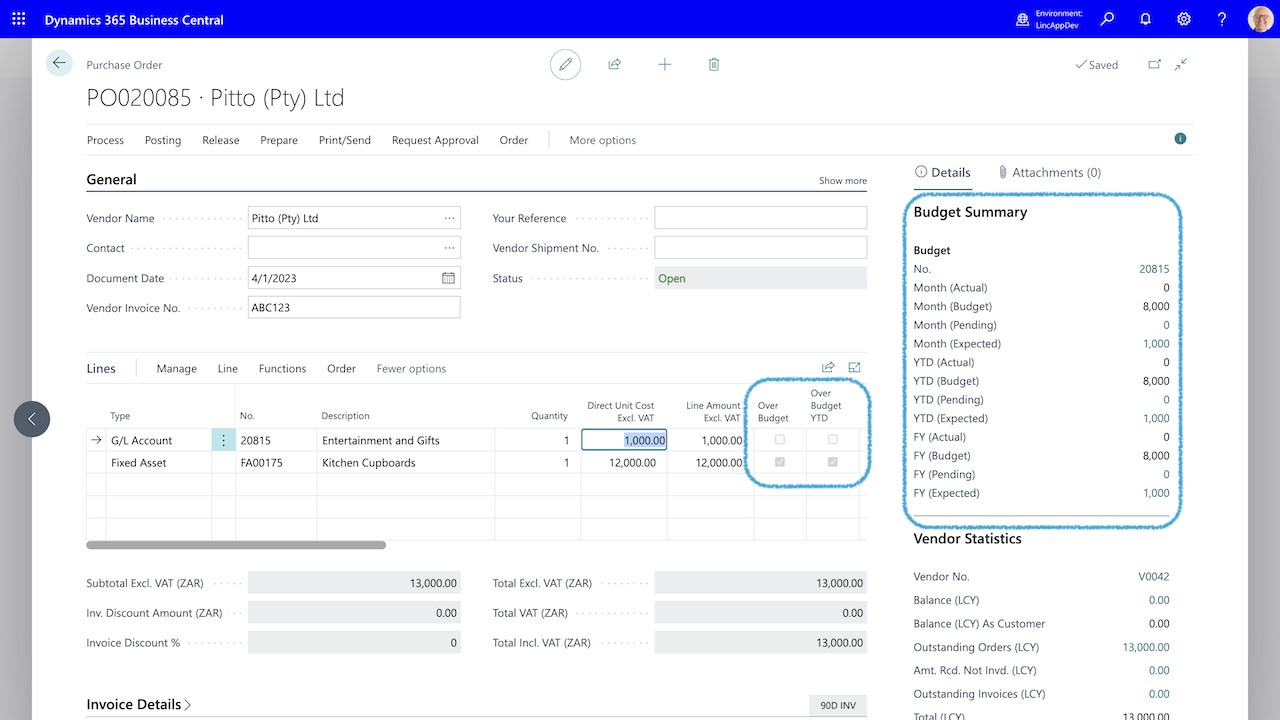Expand the Invoice Details section
1280x720 pixels.
(x=139, y=704)
